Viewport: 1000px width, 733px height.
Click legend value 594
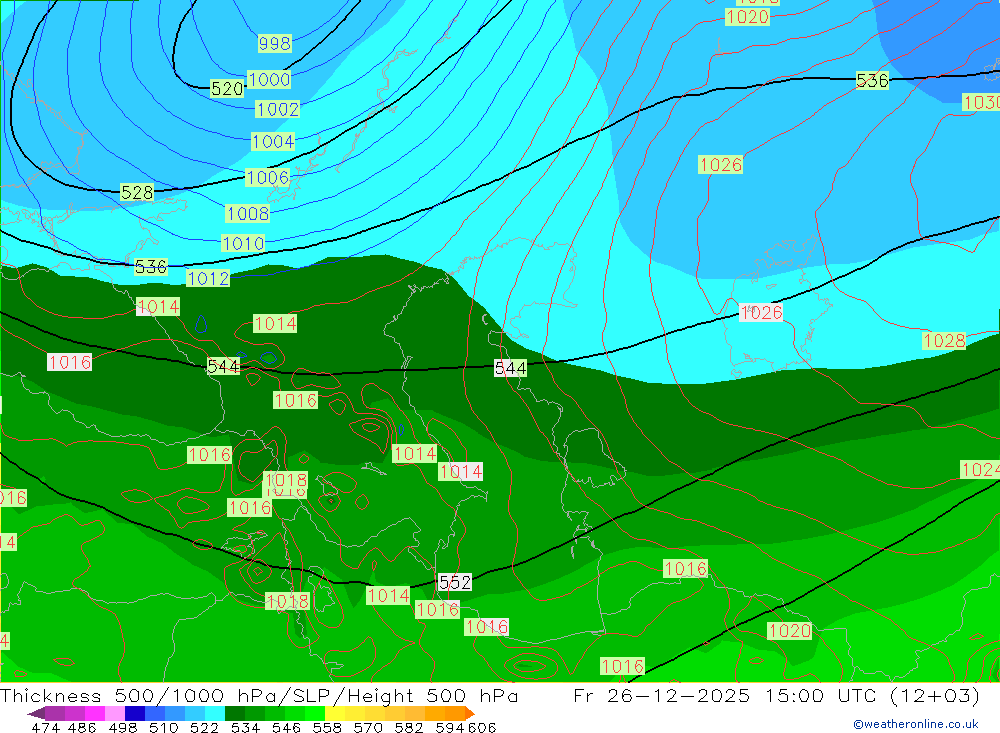click(x=450, y=727)
